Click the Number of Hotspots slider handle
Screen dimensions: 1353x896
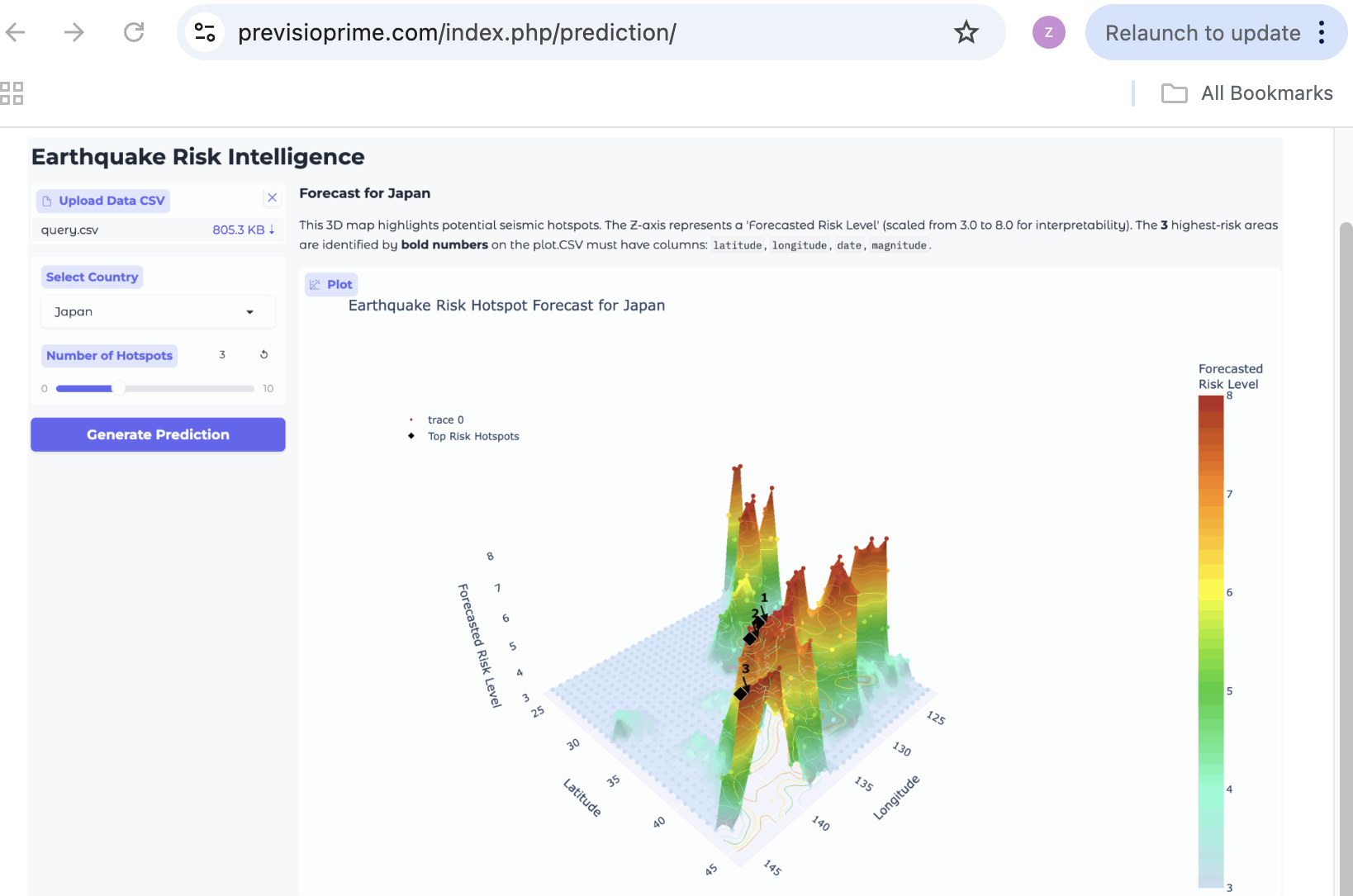tap(118, 388)
